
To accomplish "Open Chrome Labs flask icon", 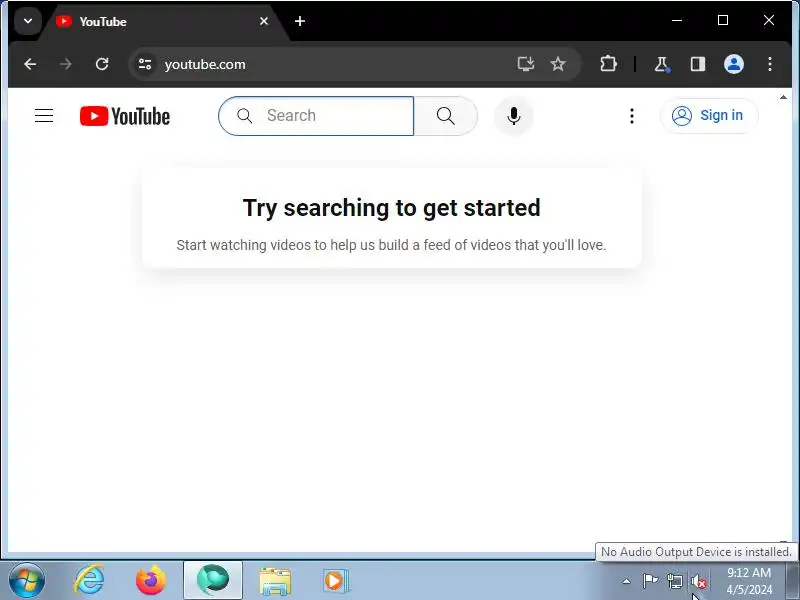I will click(x=662, y=64).
